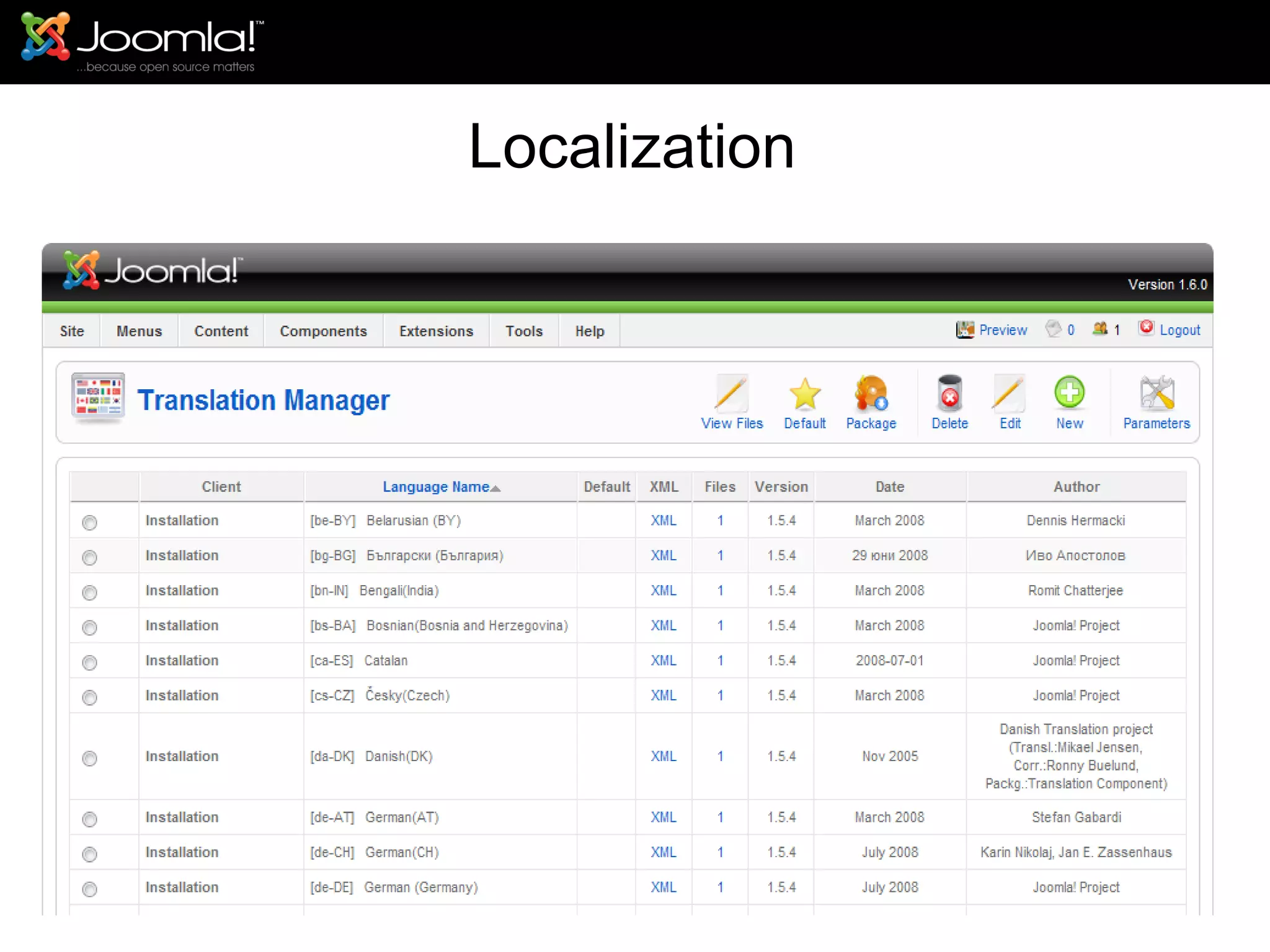Select the Belarusian (BY) radio button
The width and height of the screenshot is (1270, 952).
[90, 522]
